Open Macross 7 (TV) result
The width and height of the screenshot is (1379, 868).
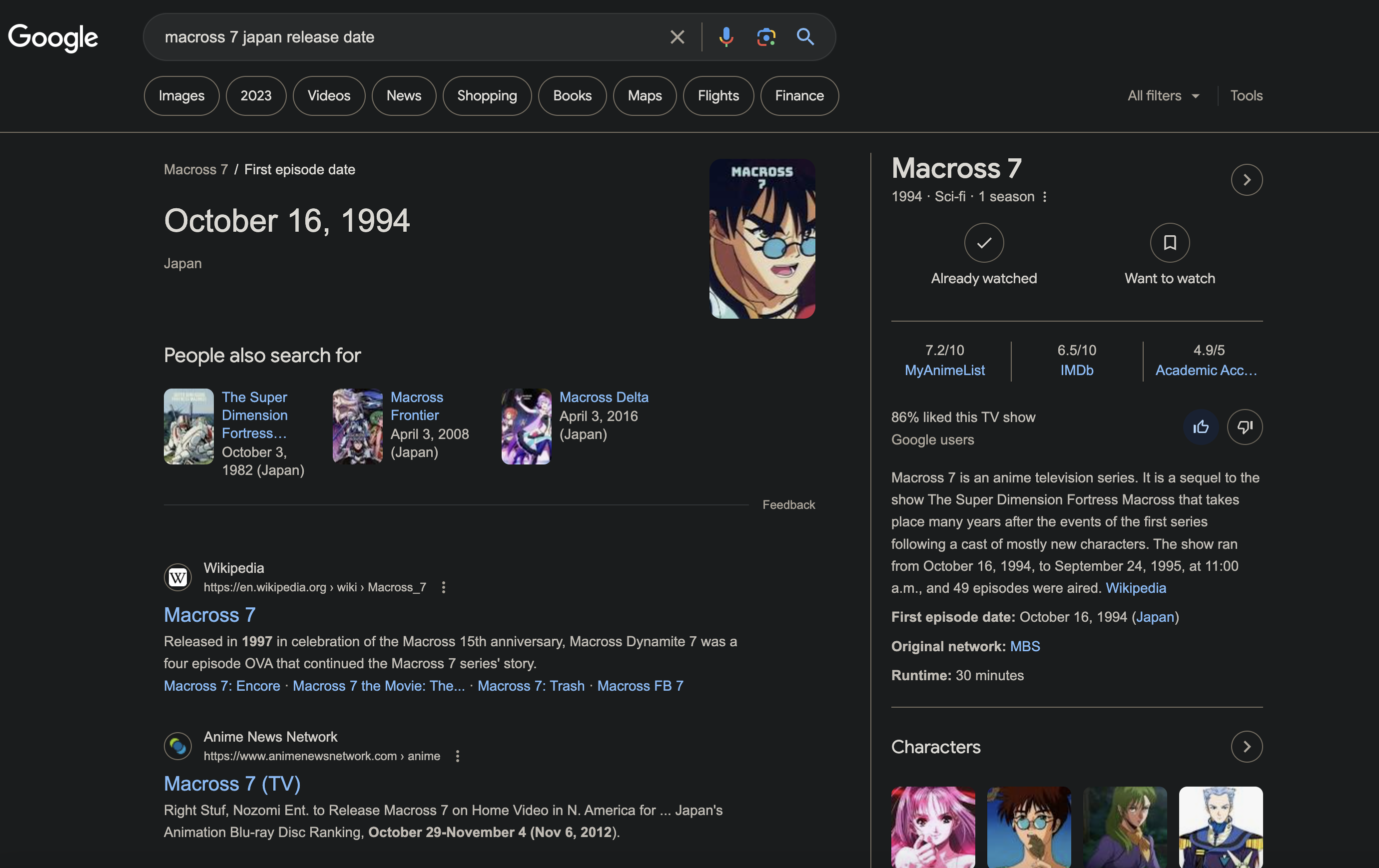point(232,784)
